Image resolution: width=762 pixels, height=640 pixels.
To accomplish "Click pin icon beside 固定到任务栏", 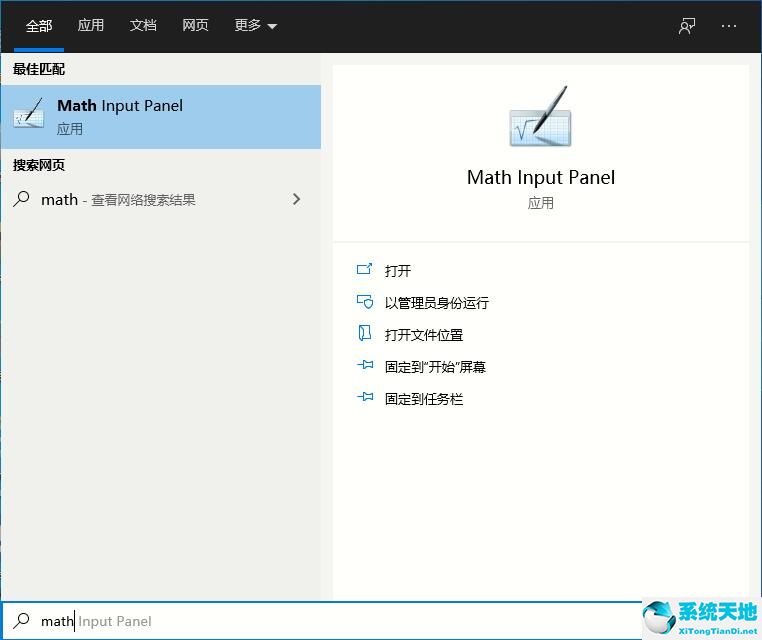I will click(365, 397).
